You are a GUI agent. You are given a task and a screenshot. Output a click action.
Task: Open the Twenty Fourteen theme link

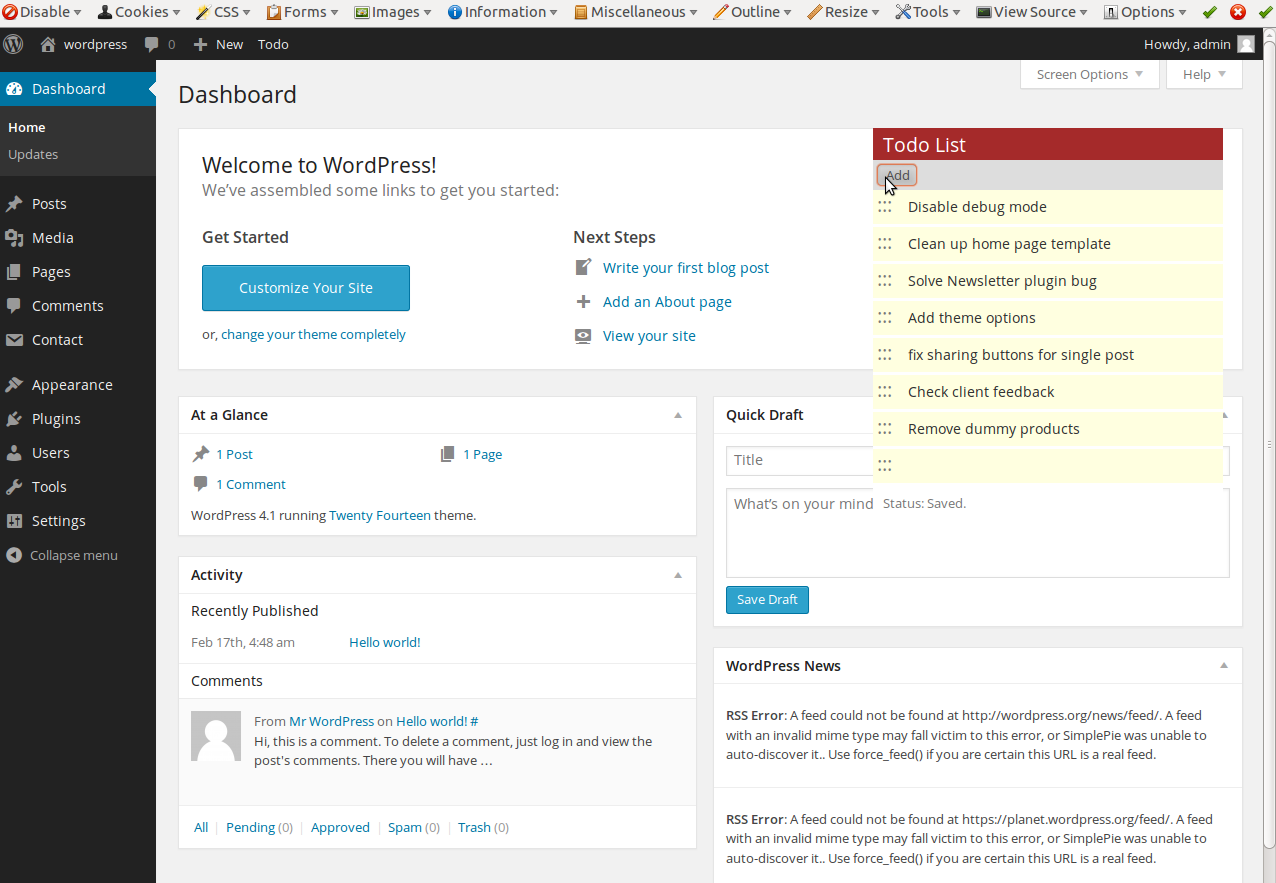[x=380, y=516]
